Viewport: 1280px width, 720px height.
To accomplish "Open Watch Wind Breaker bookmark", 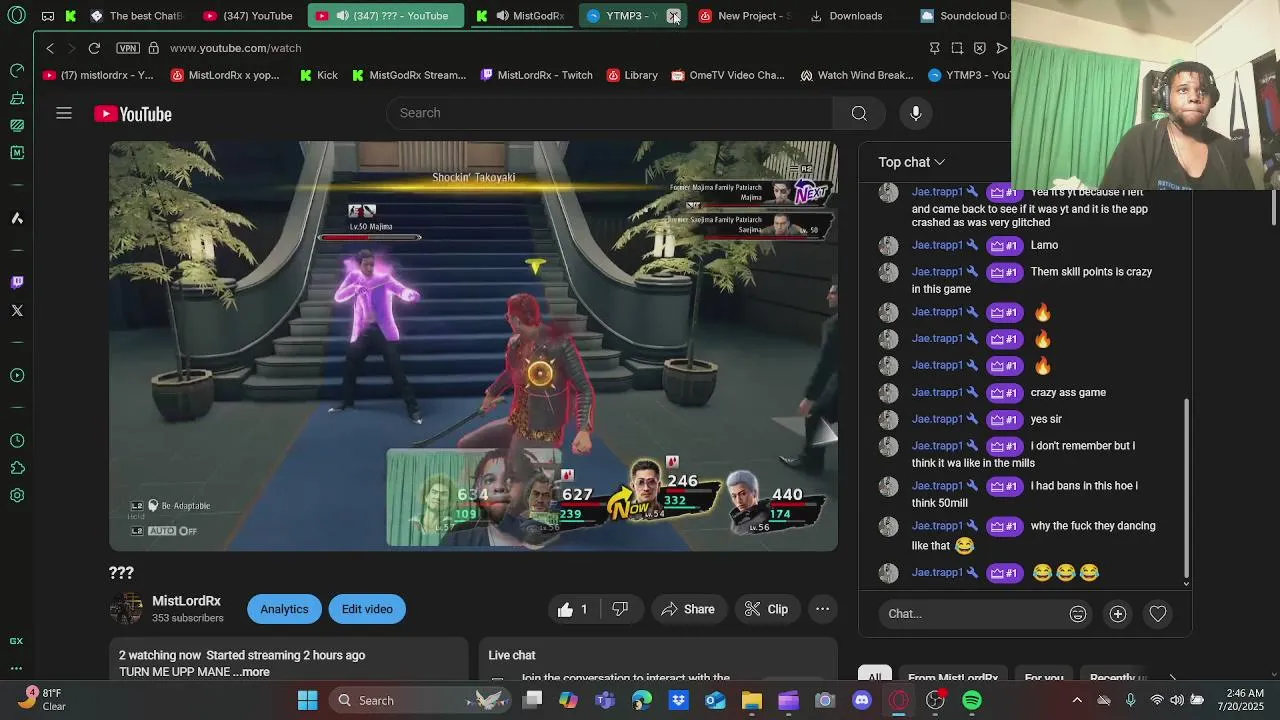I will pos(857,75).
